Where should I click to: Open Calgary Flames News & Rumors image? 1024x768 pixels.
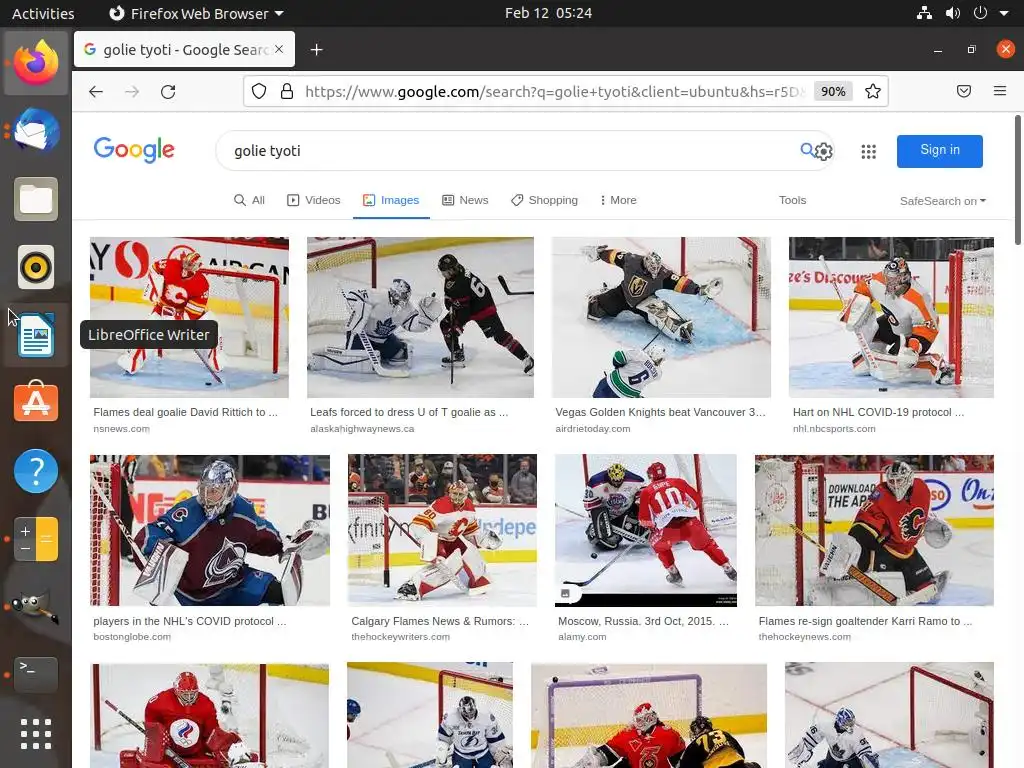coord(441,530)
